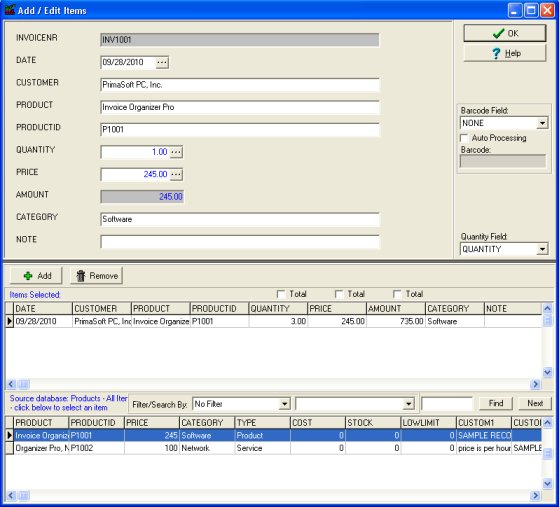Screen dimensions: 559x507
Task: Select the row indicator of the Invoice Organizer product row
Action: pos(9,435)
